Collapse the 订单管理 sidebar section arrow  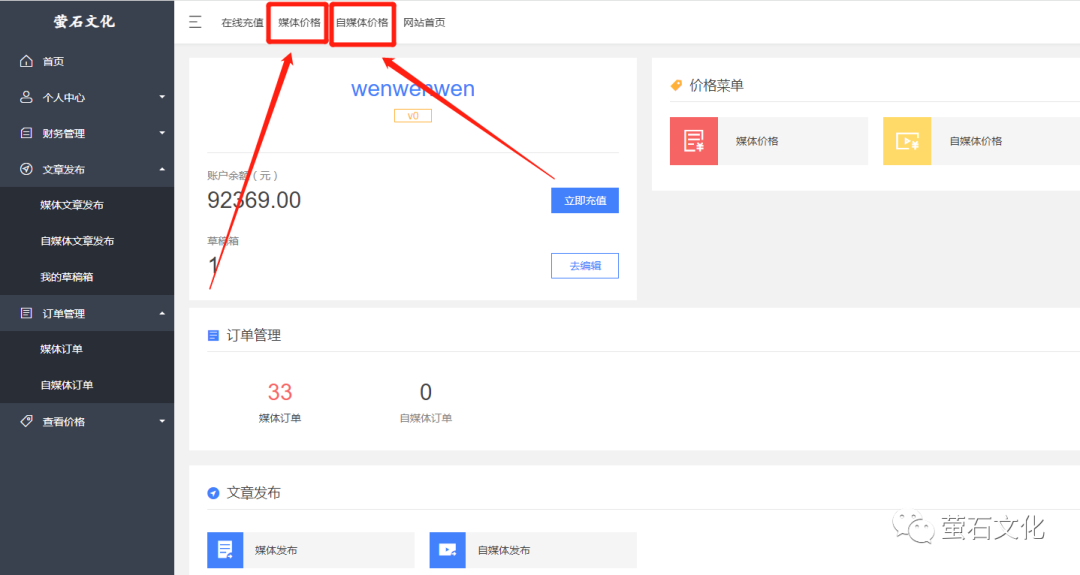tap(162, 313)
